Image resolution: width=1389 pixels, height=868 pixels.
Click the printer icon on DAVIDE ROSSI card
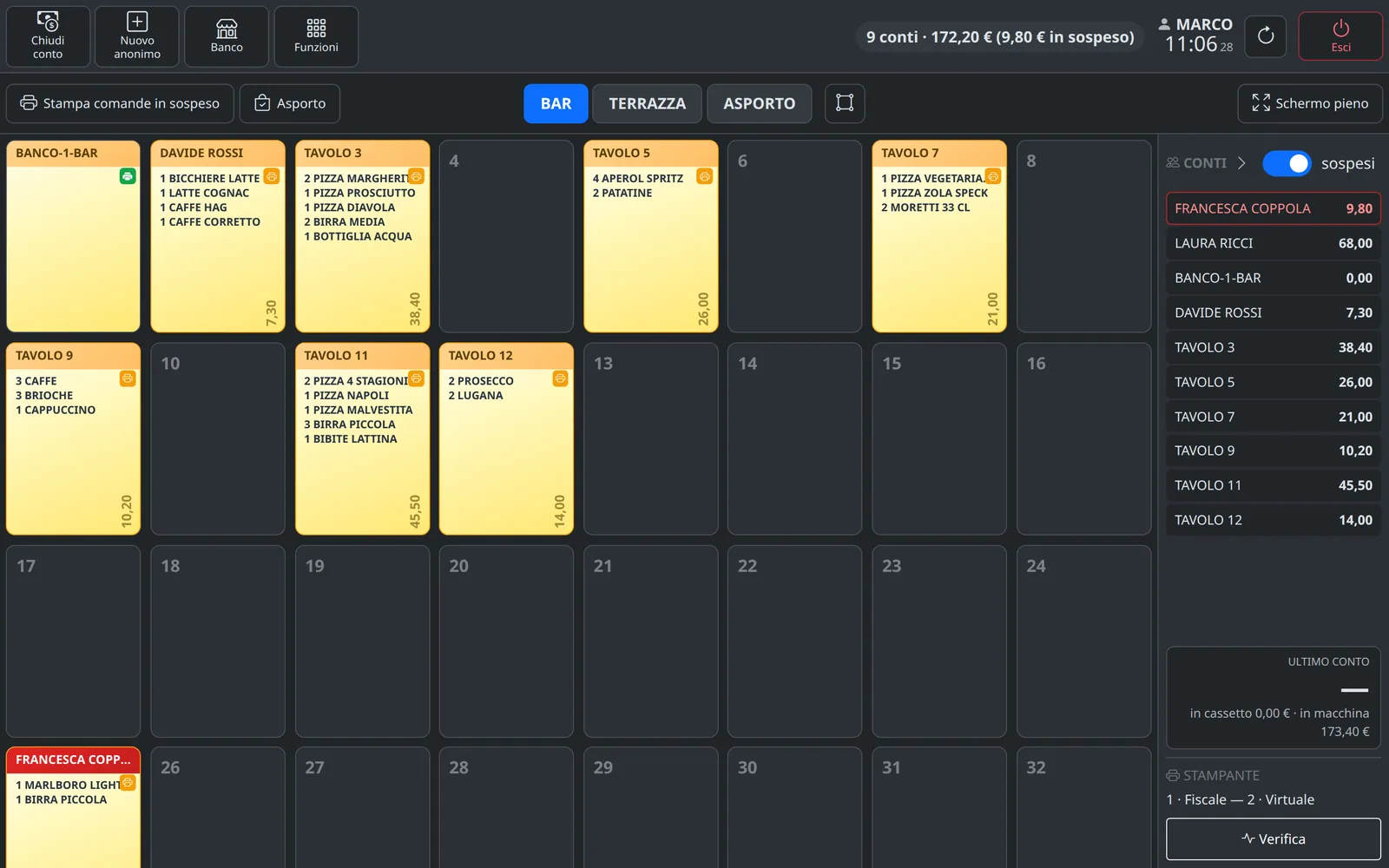[272, 176]
